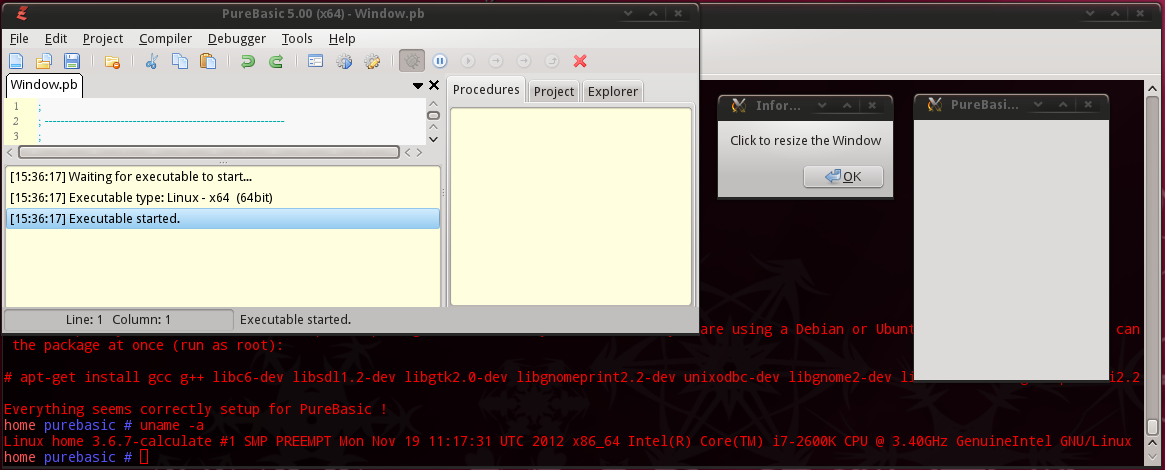Click the Information dialog title bar icon
This screenshot has height=470, width=1165.
[738, 105]
